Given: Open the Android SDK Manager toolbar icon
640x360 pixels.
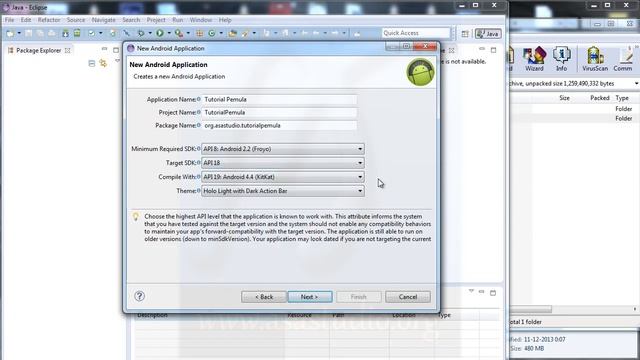Looking at the screenshot, I should pyautogui.click(x=65, y=33).
